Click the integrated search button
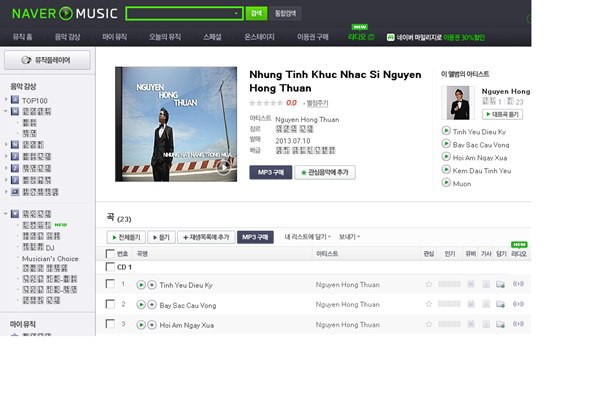The height and width of the screenshot is (399, 600). [x=285, y=13]
